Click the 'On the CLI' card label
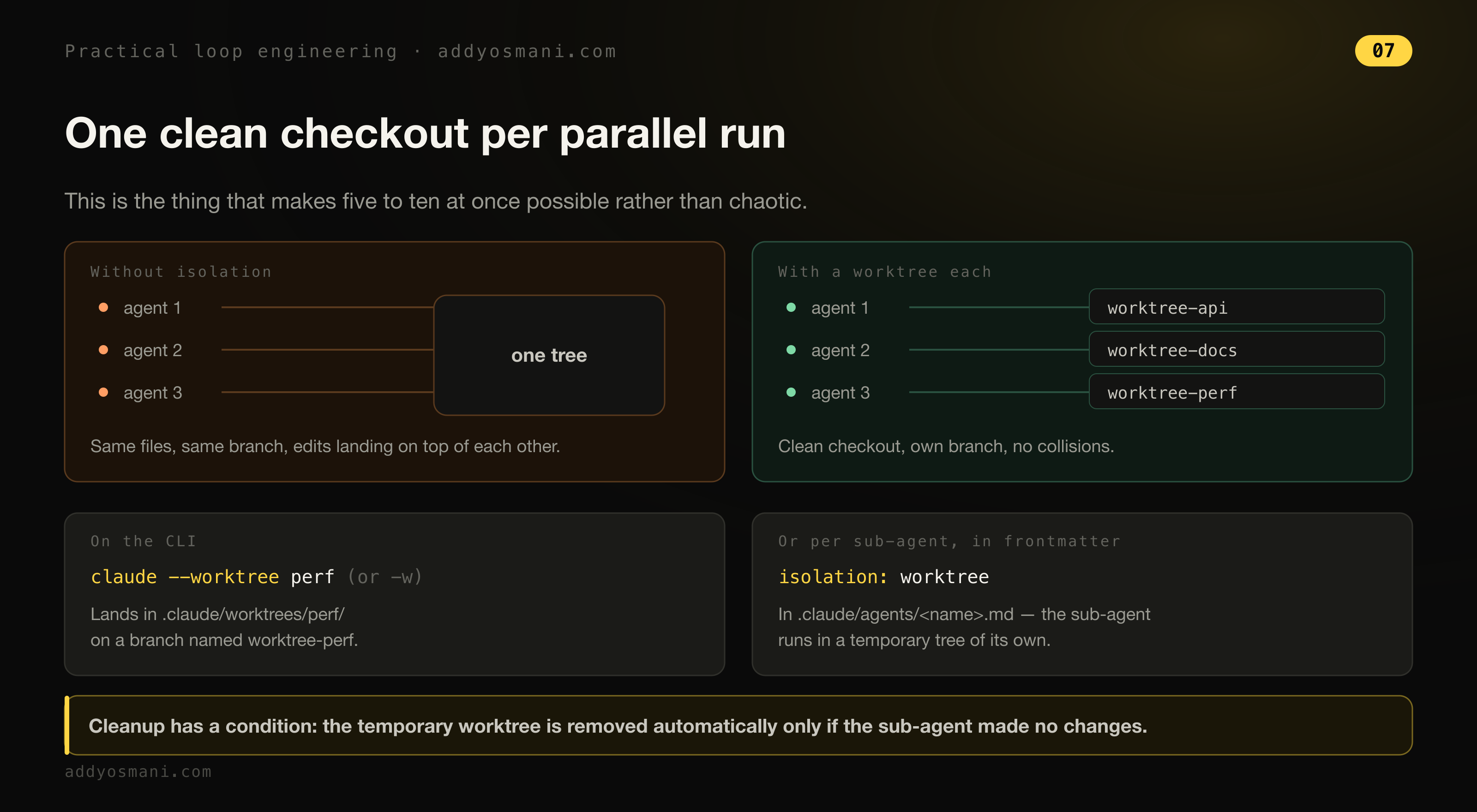The width and height of the screenshot is (1477, 812). [x=144, y=541]
